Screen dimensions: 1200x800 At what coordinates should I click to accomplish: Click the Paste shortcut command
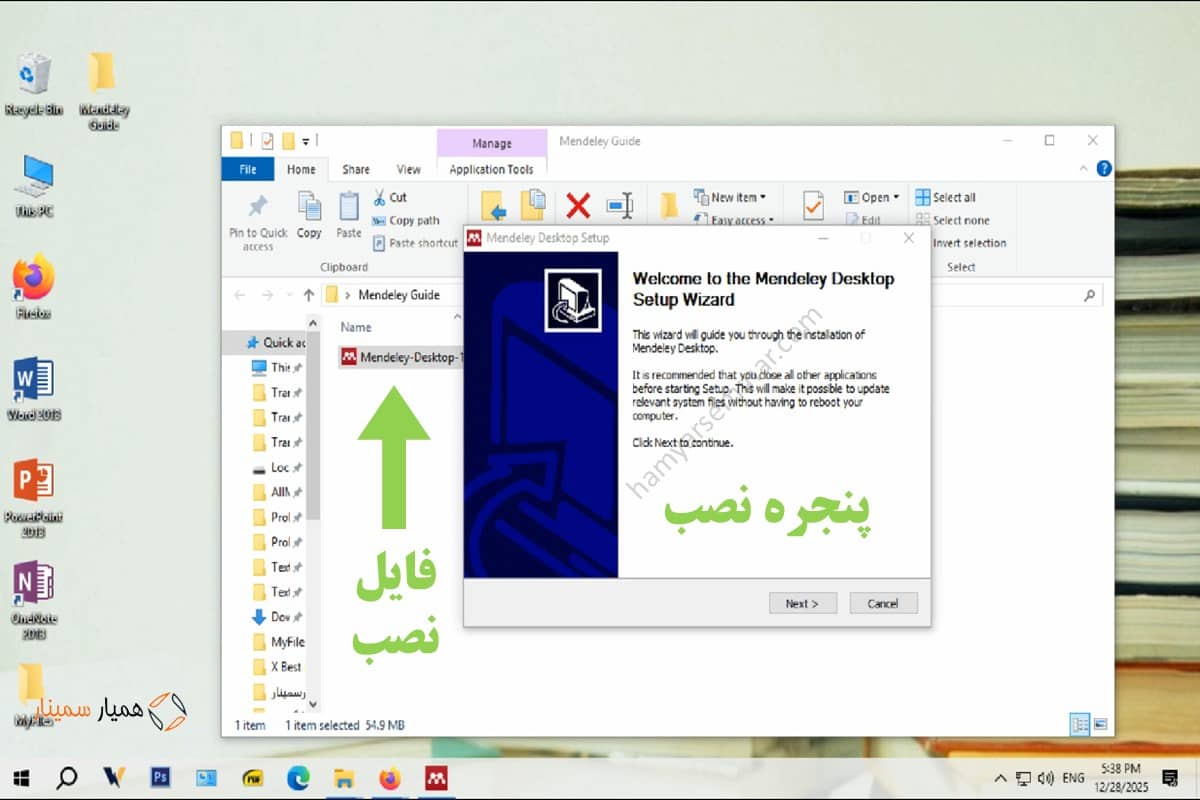[x=415, y=243]
